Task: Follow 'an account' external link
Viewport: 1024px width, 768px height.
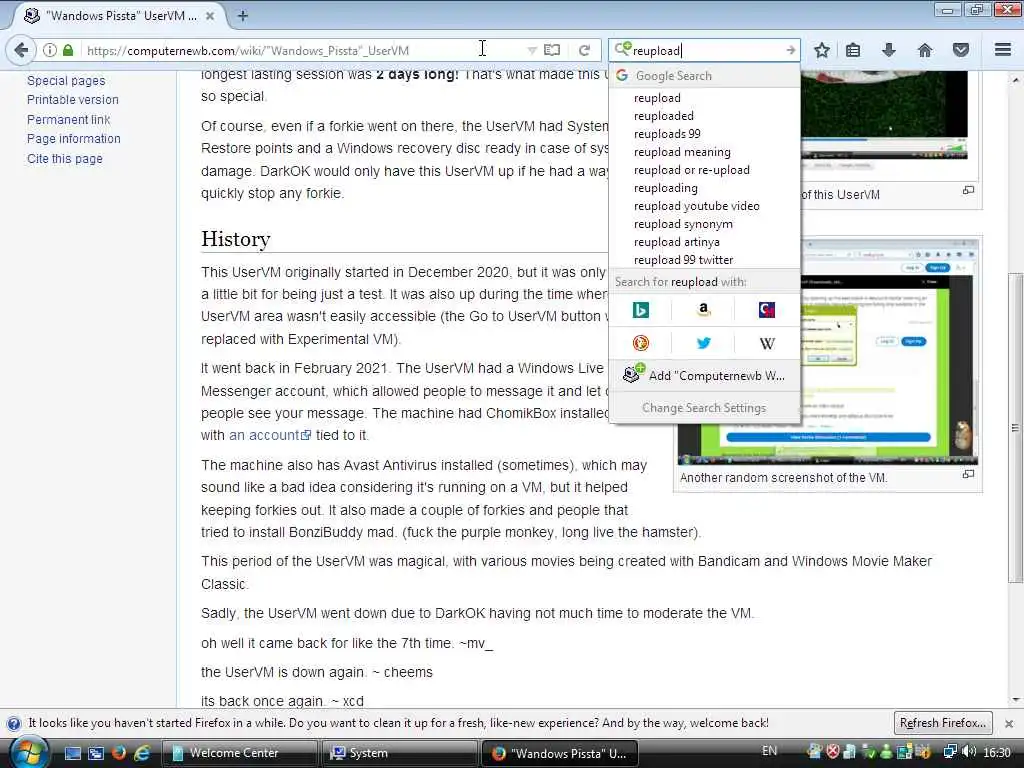Action: (270, 435)
